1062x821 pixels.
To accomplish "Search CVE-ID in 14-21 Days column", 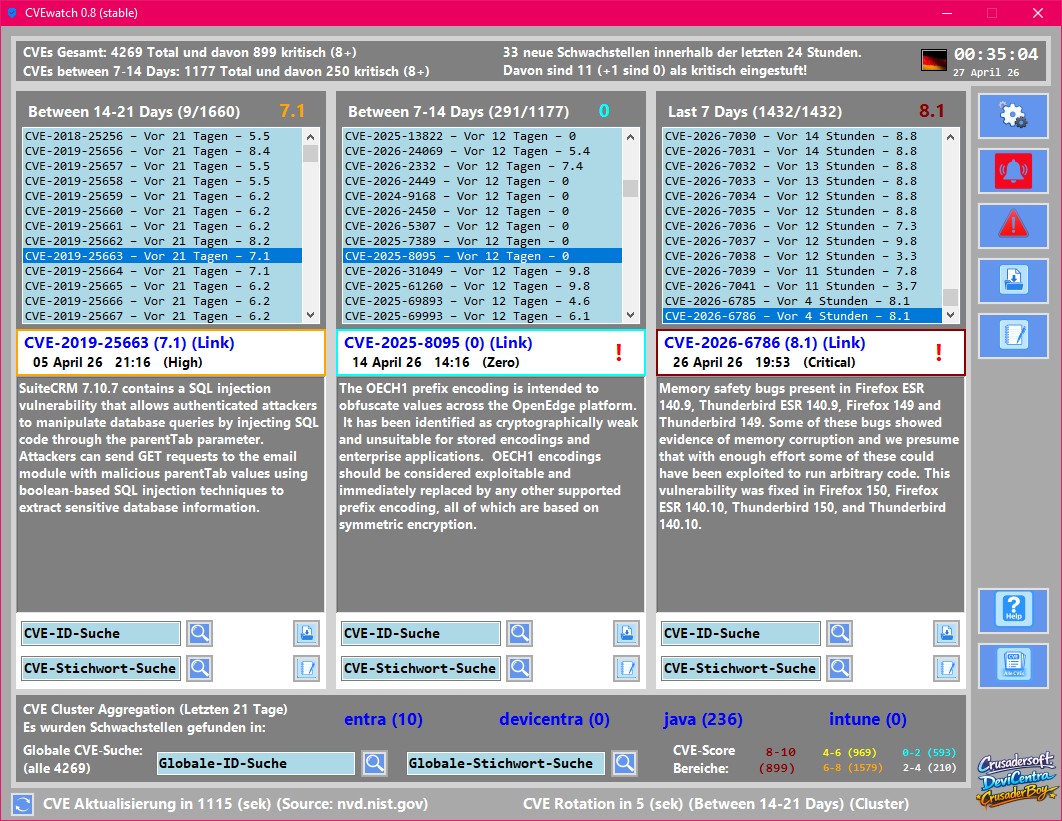I will click(200, 633).
